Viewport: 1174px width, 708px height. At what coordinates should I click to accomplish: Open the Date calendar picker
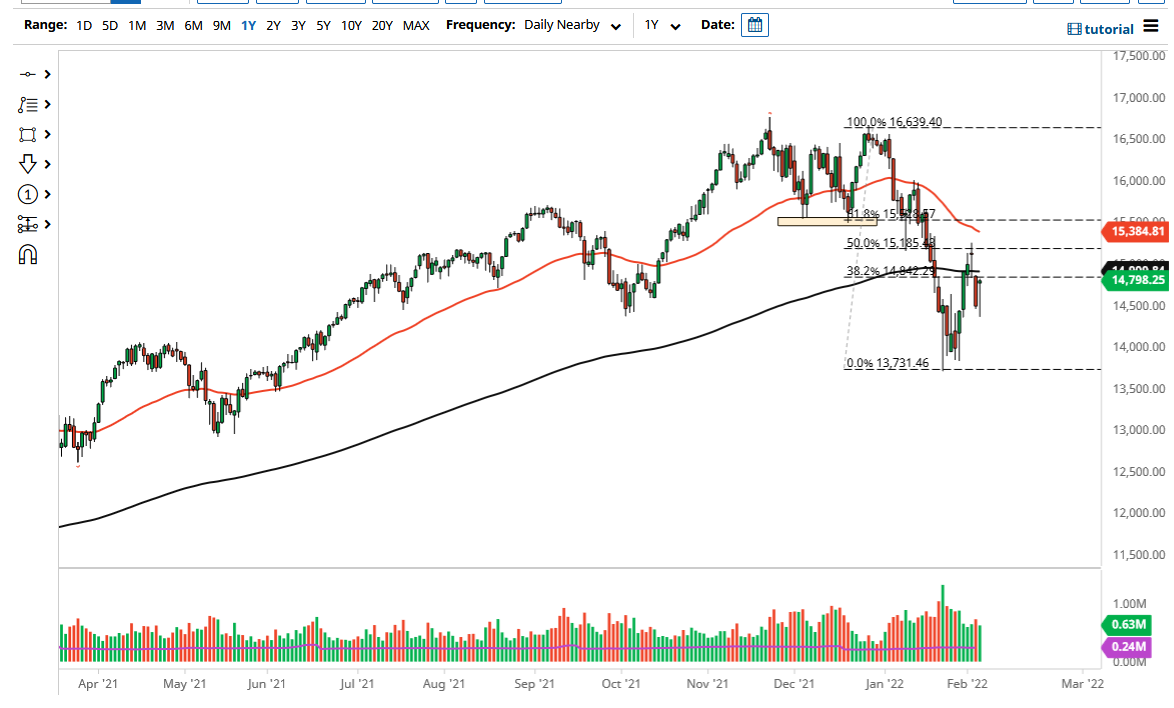pyautogui.click(x=754, y=25)
